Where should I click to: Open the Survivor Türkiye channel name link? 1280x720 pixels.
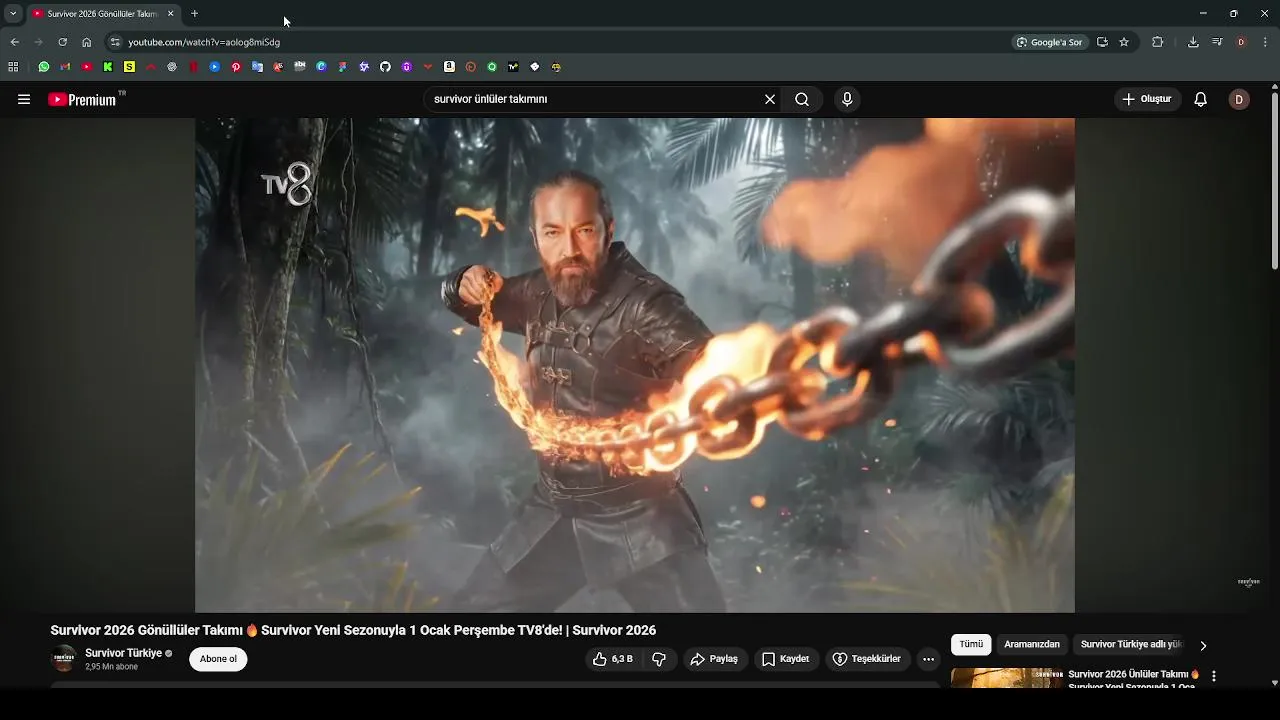point(123,653)
